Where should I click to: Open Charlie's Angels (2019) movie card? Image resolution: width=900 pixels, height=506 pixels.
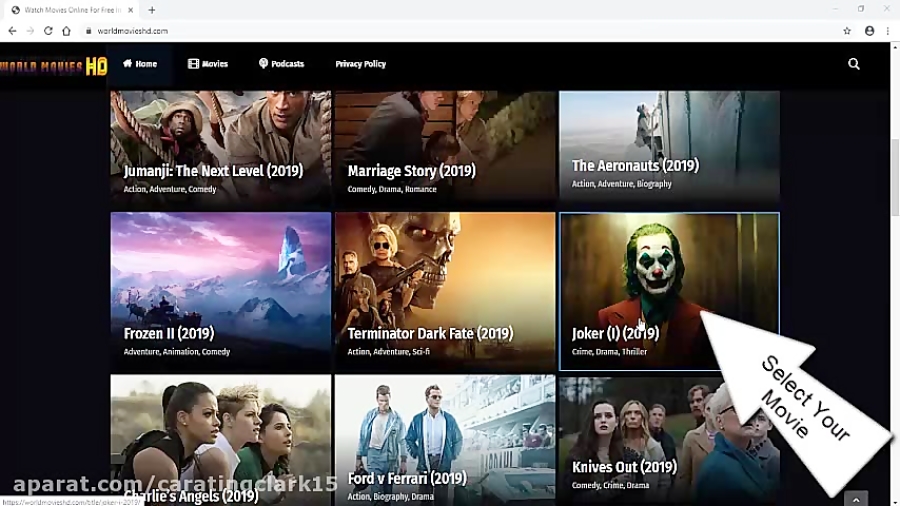click(221, 440)
